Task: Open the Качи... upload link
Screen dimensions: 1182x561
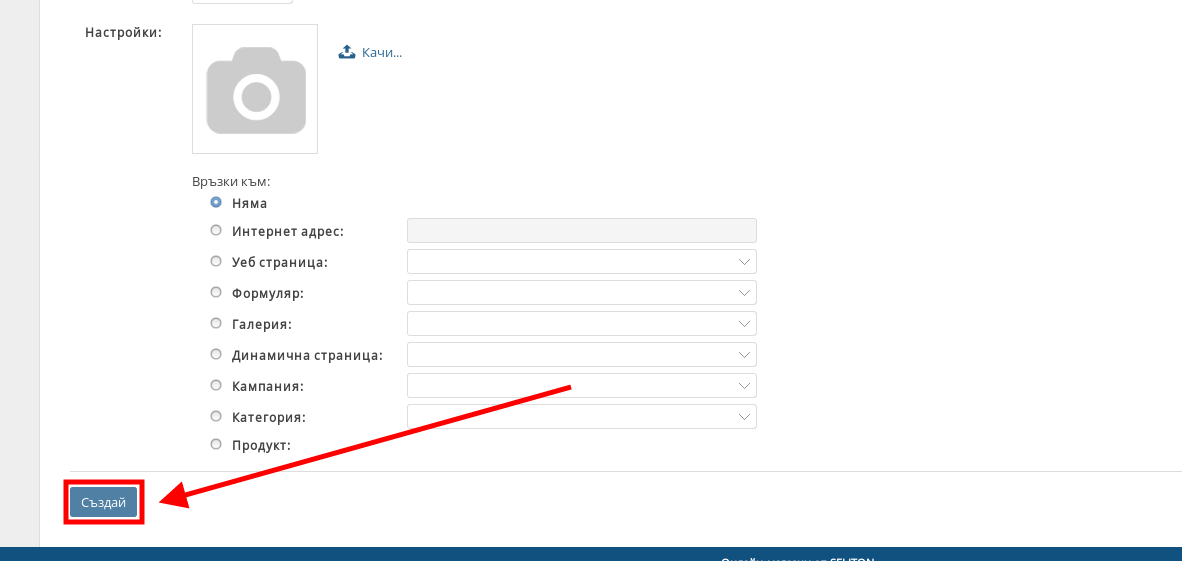Action: tap(381, 52)
